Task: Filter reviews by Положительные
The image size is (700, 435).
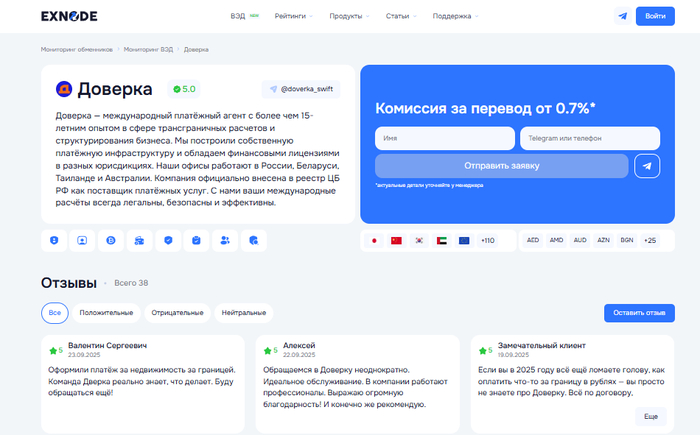Action: coord(107,313)
